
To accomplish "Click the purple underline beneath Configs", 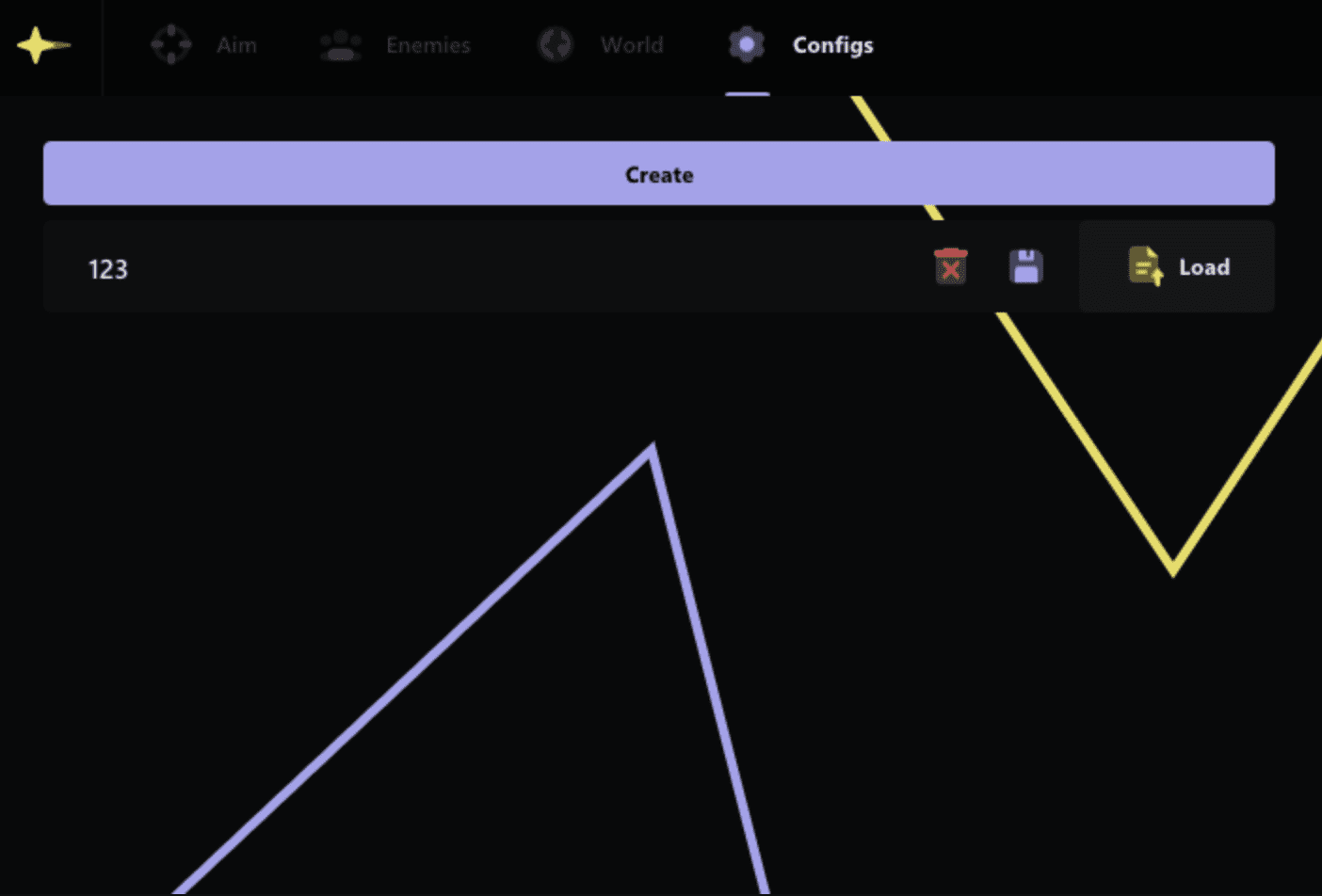I will point(748,93).
